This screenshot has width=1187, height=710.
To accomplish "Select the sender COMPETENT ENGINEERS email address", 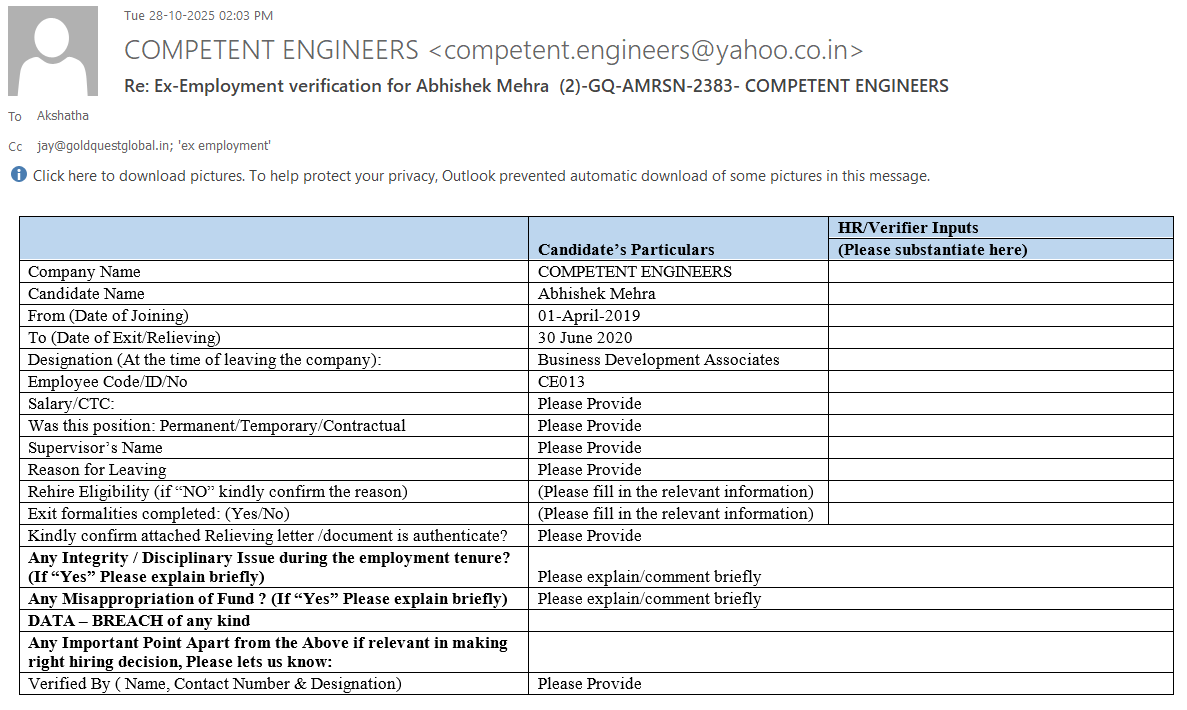I will point(646,50).
